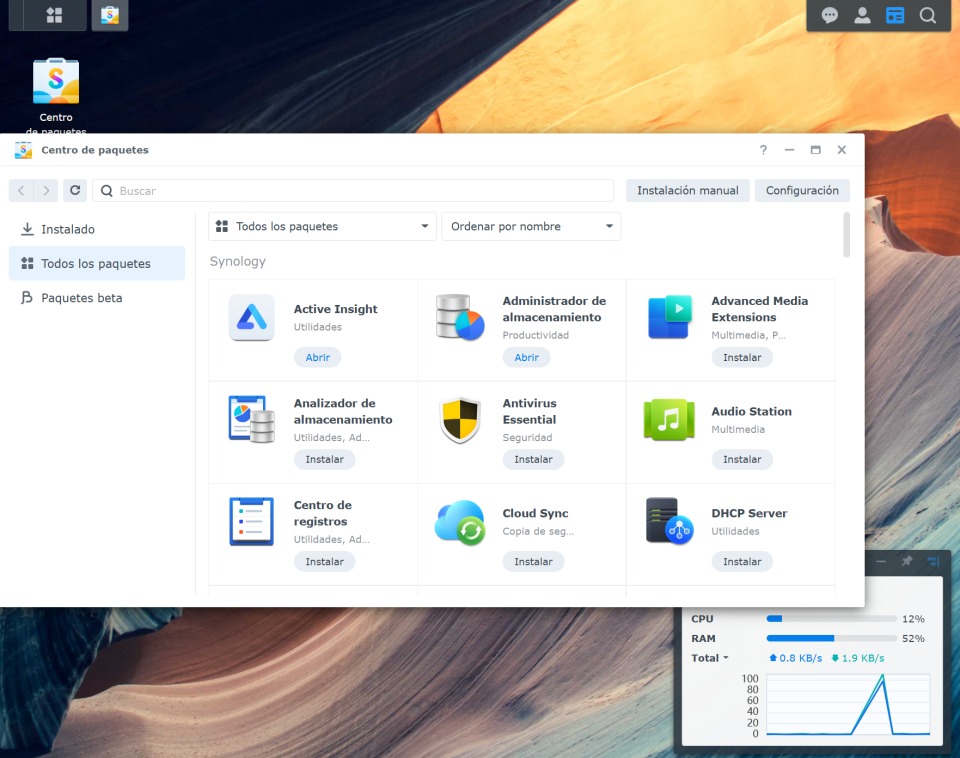Click the Analizador de almacenamiento icon
Screen dimensions: 960x758
pos(251,419)
